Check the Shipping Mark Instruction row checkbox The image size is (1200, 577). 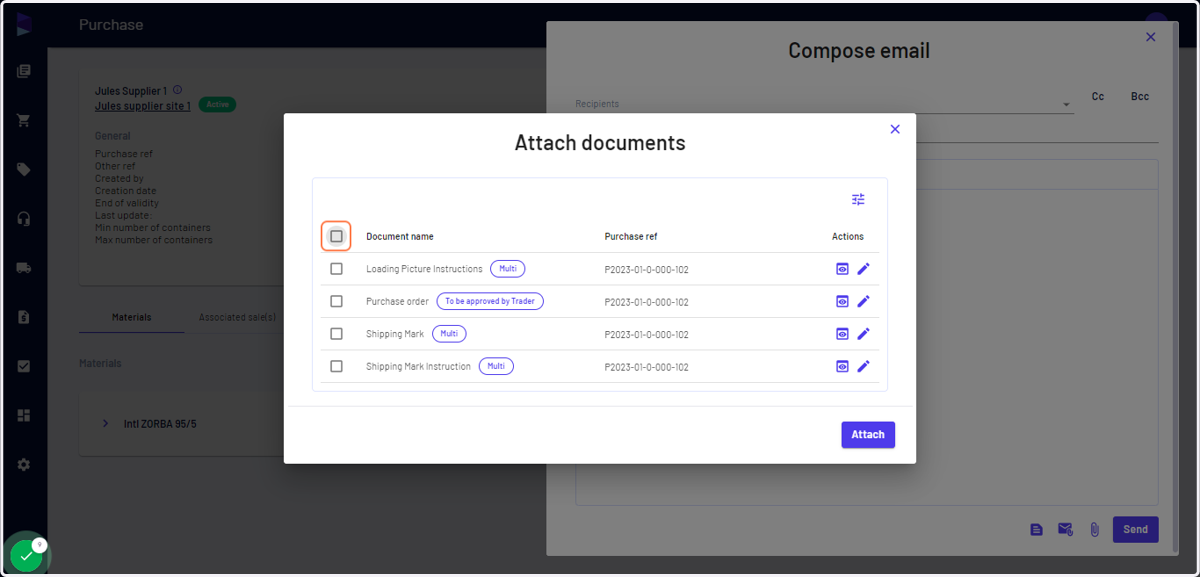(x=336, y=366)
